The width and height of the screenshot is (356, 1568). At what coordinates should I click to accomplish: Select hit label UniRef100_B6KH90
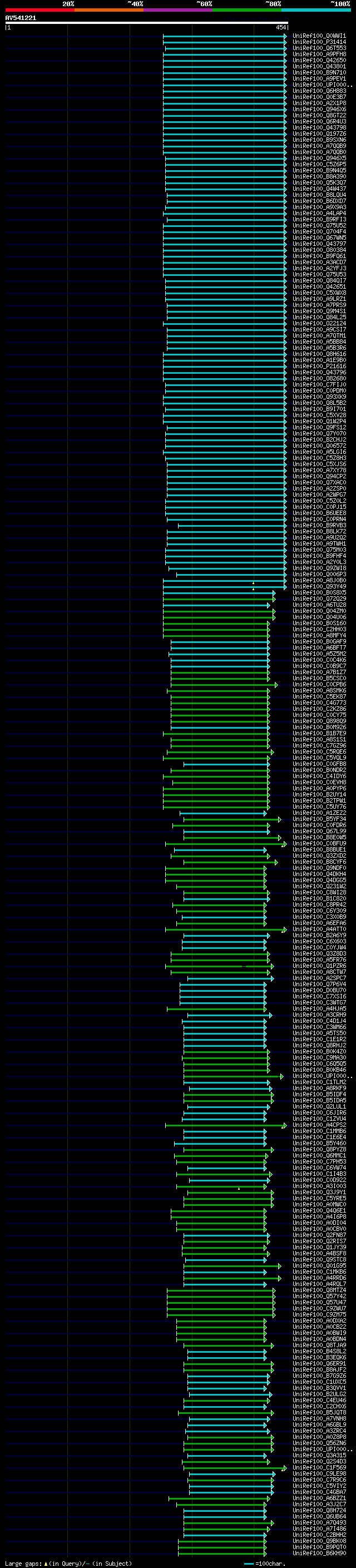coord(319,1554)
